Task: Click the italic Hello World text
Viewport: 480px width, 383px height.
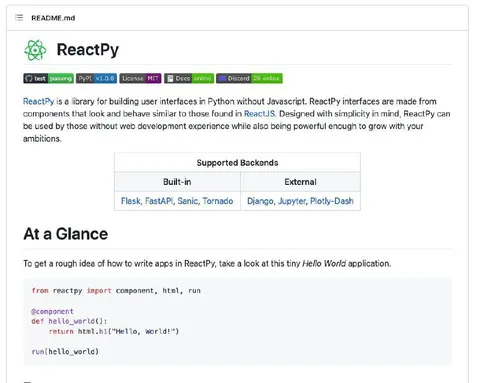Action: [324, 264]
